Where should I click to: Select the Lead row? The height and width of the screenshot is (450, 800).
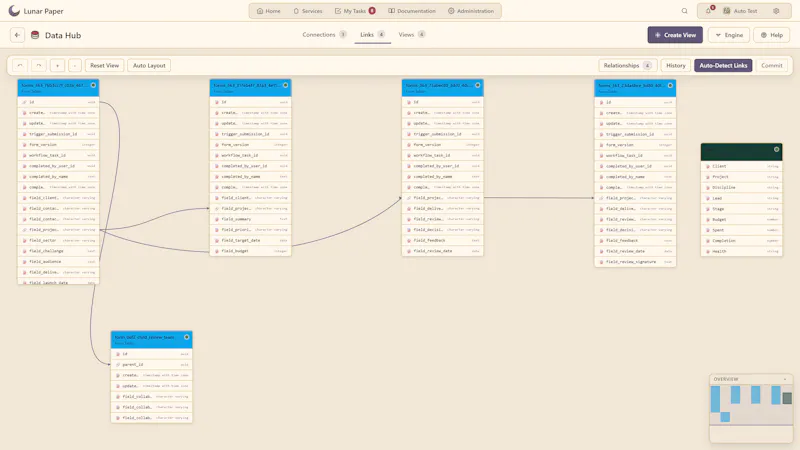pos(742,198)
